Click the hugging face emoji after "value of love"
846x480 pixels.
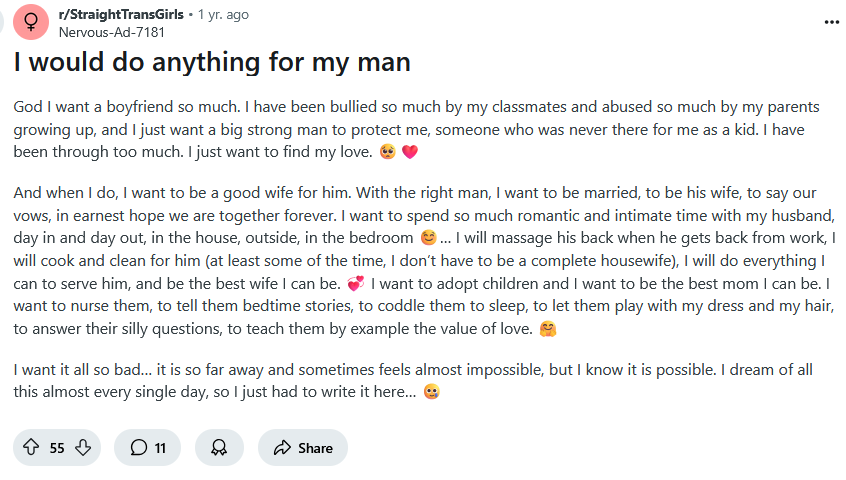547,327
